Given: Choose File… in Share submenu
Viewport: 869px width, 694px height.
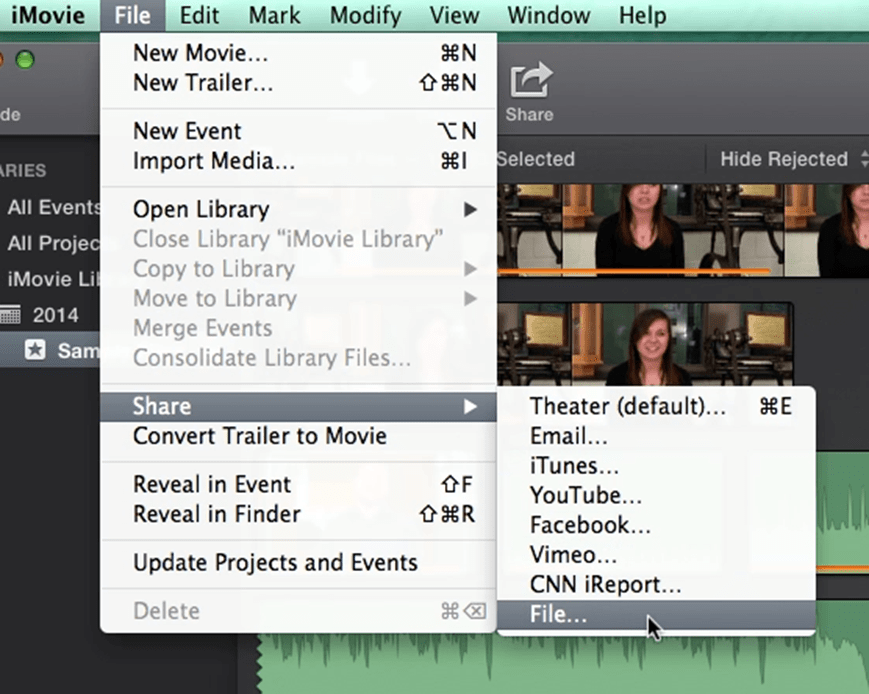Looking at the screenshot, I should click(x=656, y=615).
